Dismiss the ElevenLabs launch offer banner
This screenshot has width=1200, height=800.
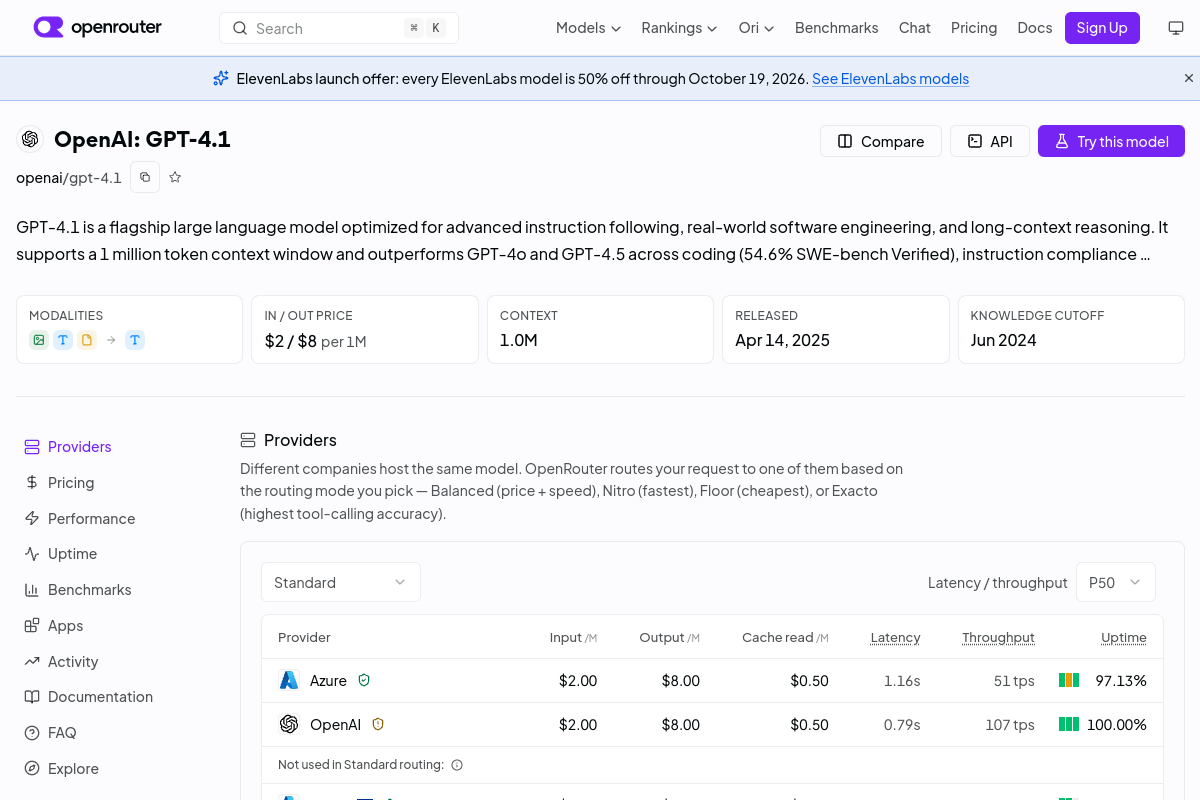pos(1189,78)
